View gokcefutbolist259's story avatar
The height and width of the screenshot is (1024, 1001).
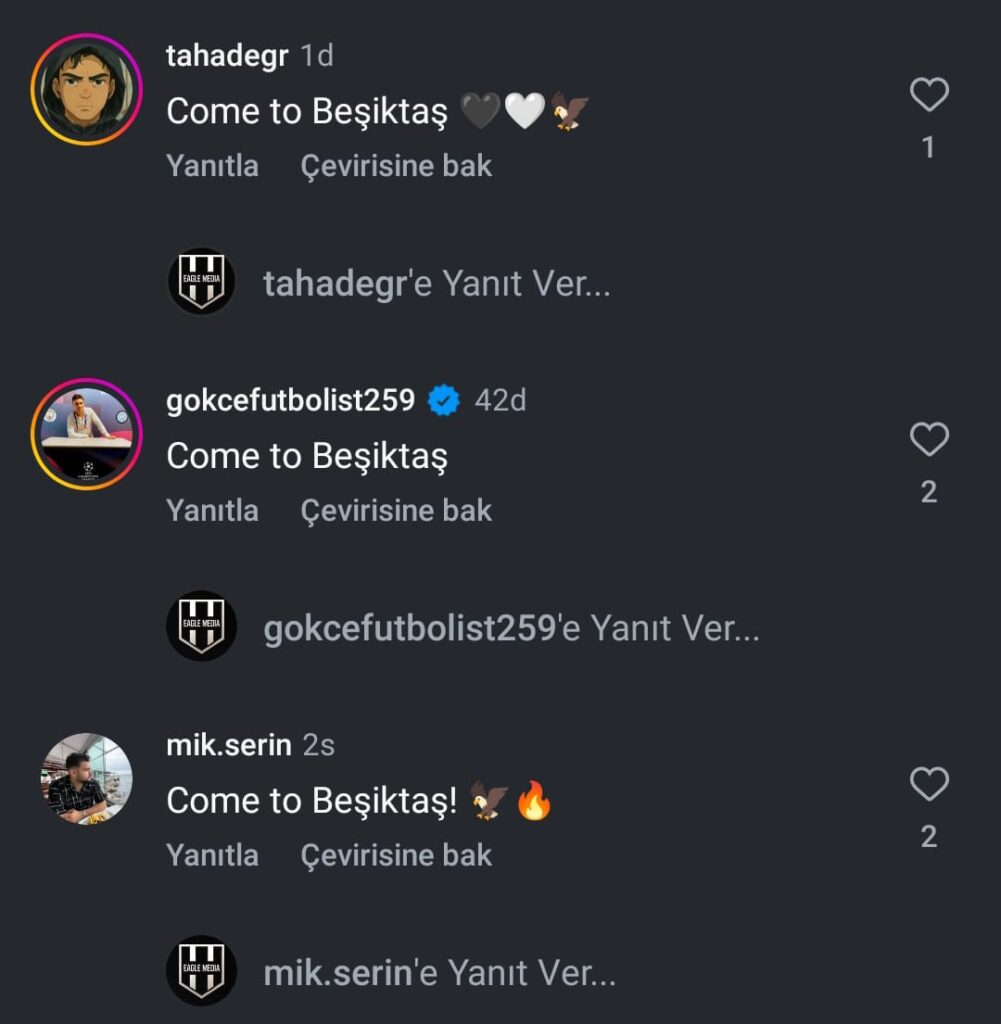tap(86, 434)
